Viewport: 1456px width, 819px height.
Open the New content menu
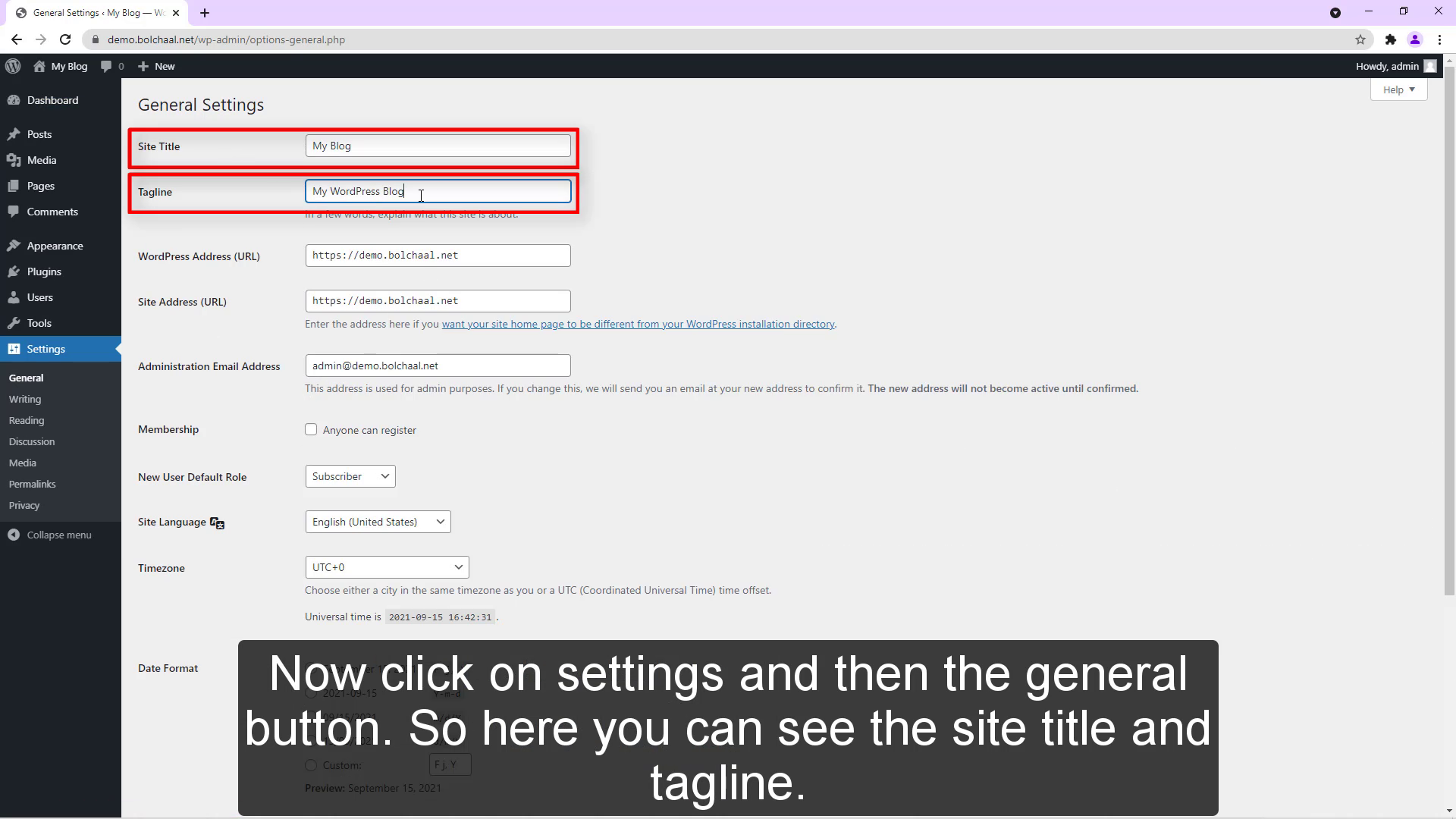point(156,66)
